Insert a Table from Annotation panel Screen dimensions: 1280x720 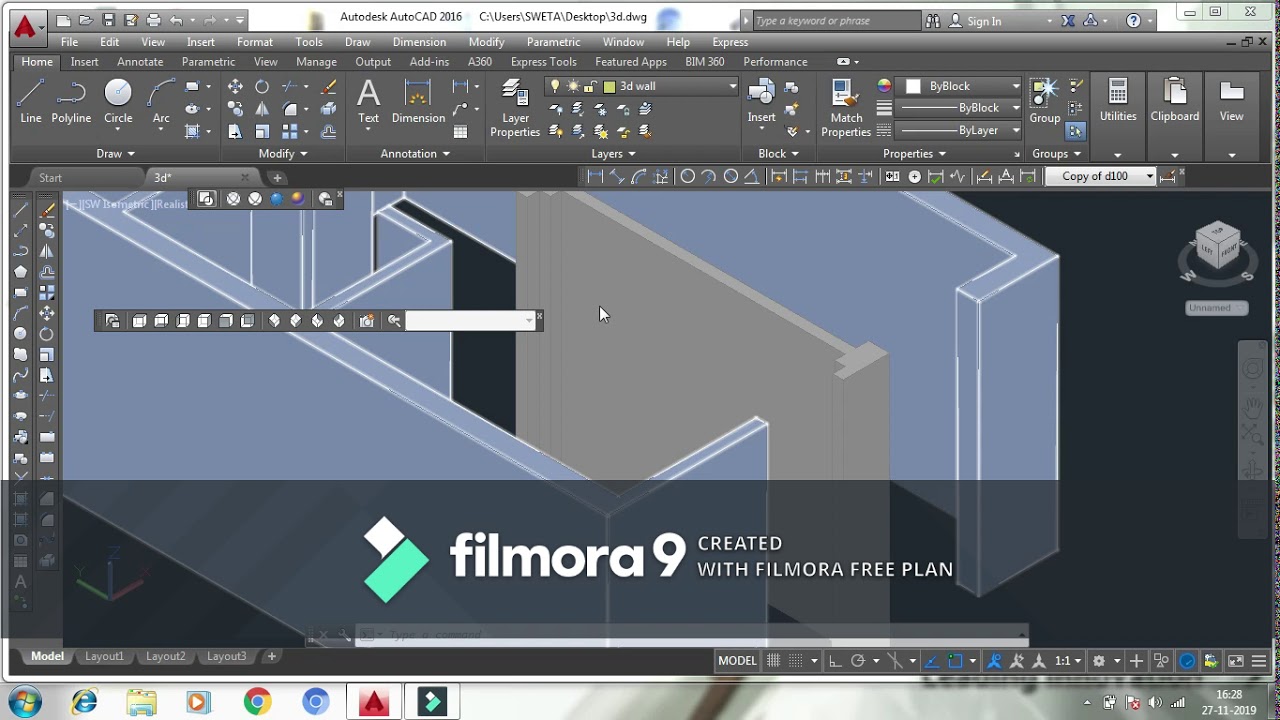461,131
